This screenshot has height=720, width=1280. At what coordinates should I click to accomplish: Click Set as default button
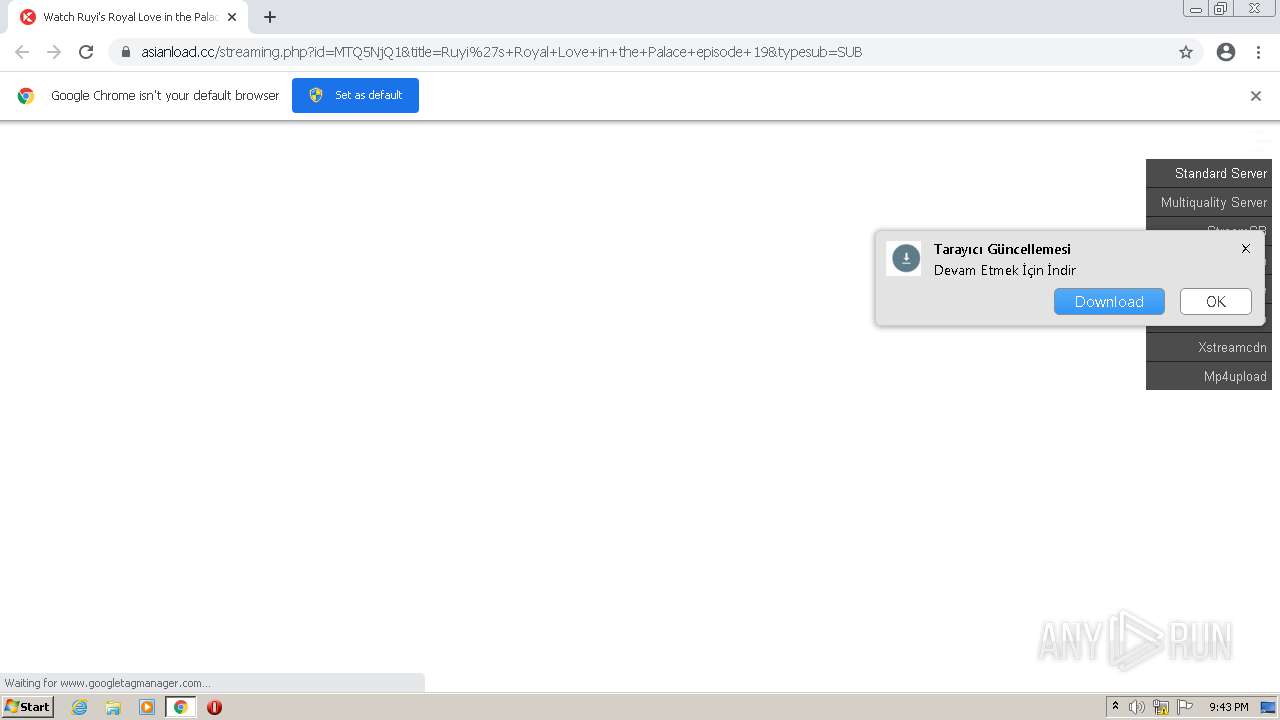[x=355, y=95]
